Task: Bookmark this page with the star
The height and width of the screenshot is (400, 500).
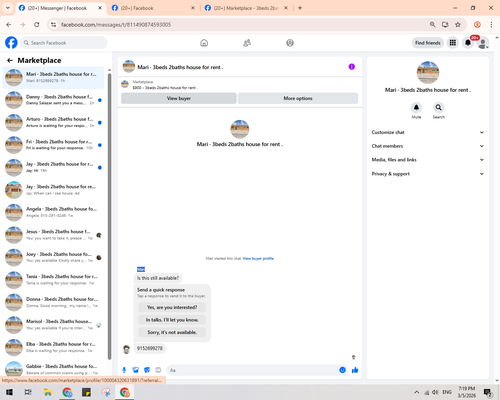Action: tap(458, 24)
